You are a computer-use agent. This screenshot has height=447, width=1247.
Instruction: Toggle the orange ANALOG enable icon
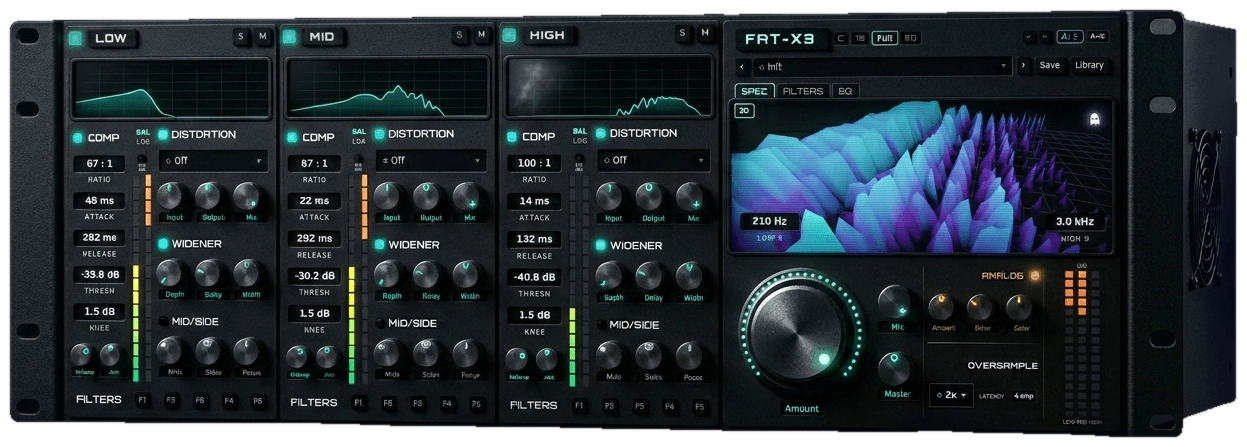1034,275
